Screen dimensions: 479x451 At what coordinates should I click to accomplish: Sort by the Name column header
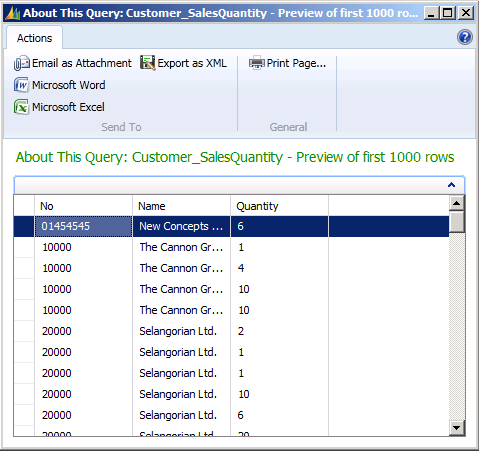click(x=181, y=206)
